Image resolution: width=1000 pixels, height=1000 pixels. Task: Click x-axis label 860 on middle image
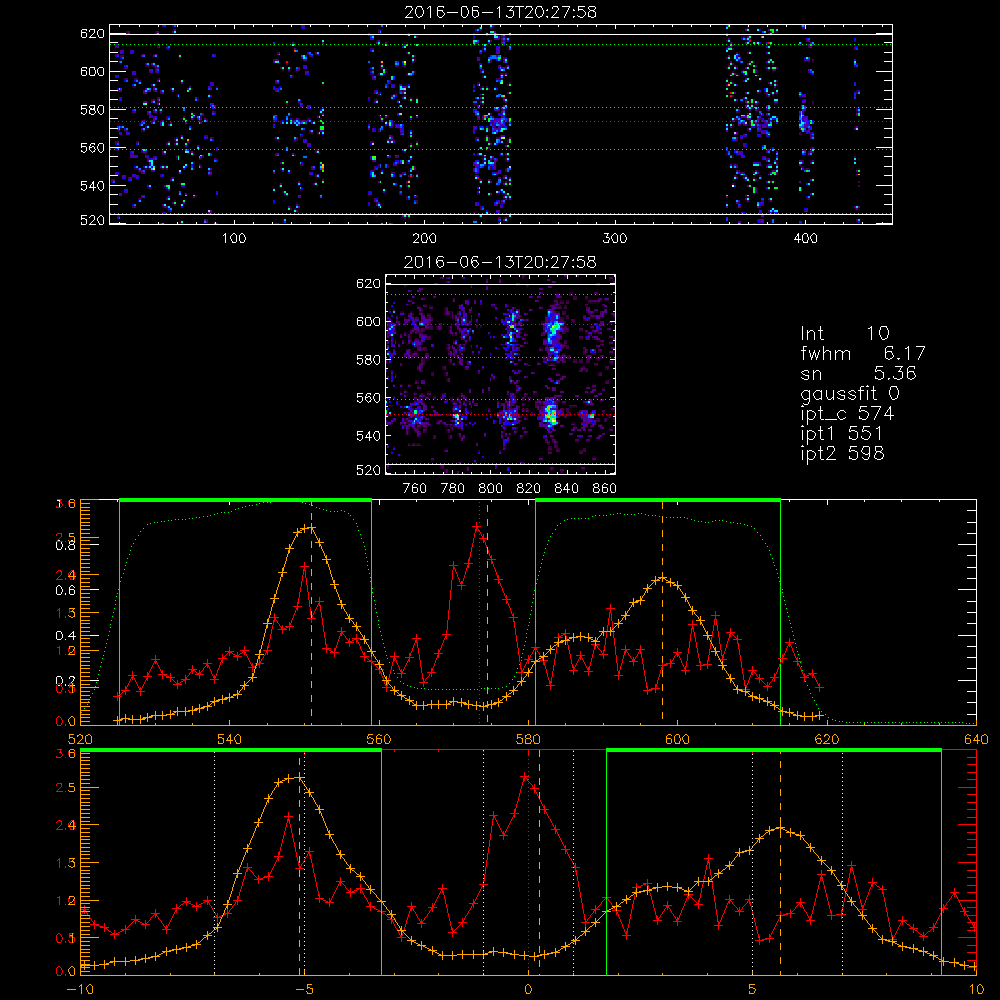(x=605, y=489)
